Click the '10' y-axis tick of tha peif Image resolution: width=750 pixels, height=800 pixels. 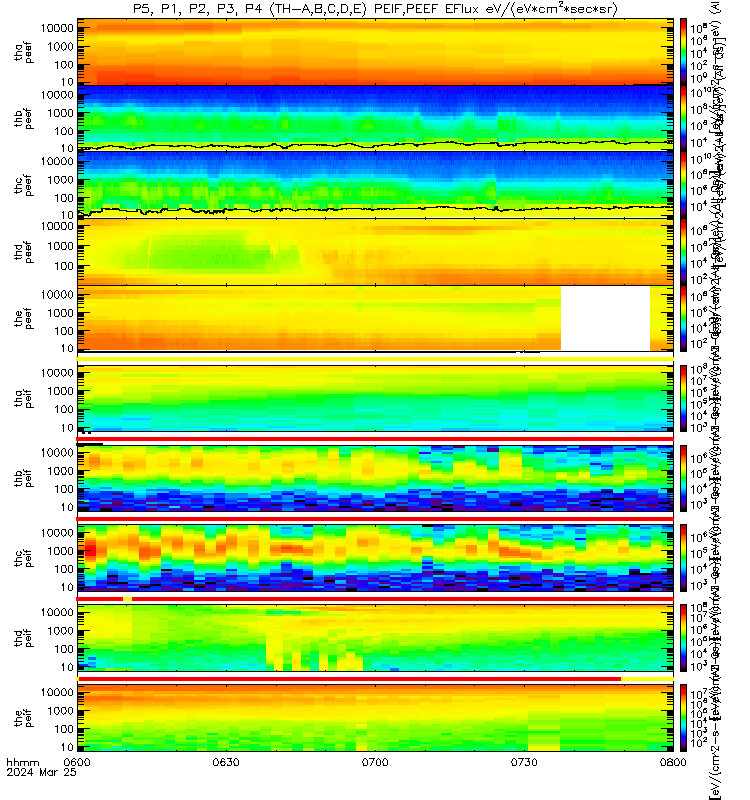coord(67,428)
